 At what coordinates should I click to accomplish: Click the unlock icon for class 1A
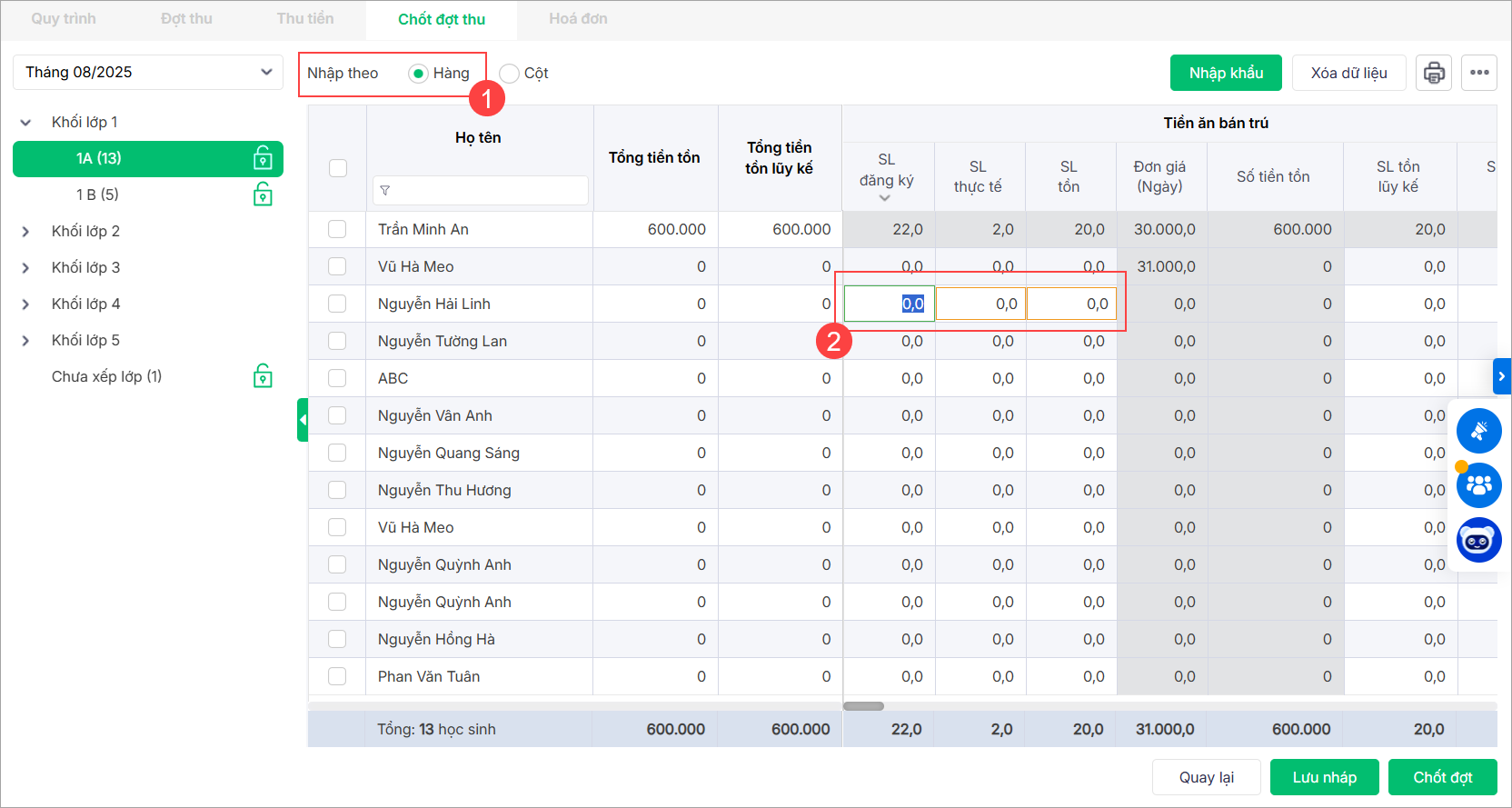263,158
